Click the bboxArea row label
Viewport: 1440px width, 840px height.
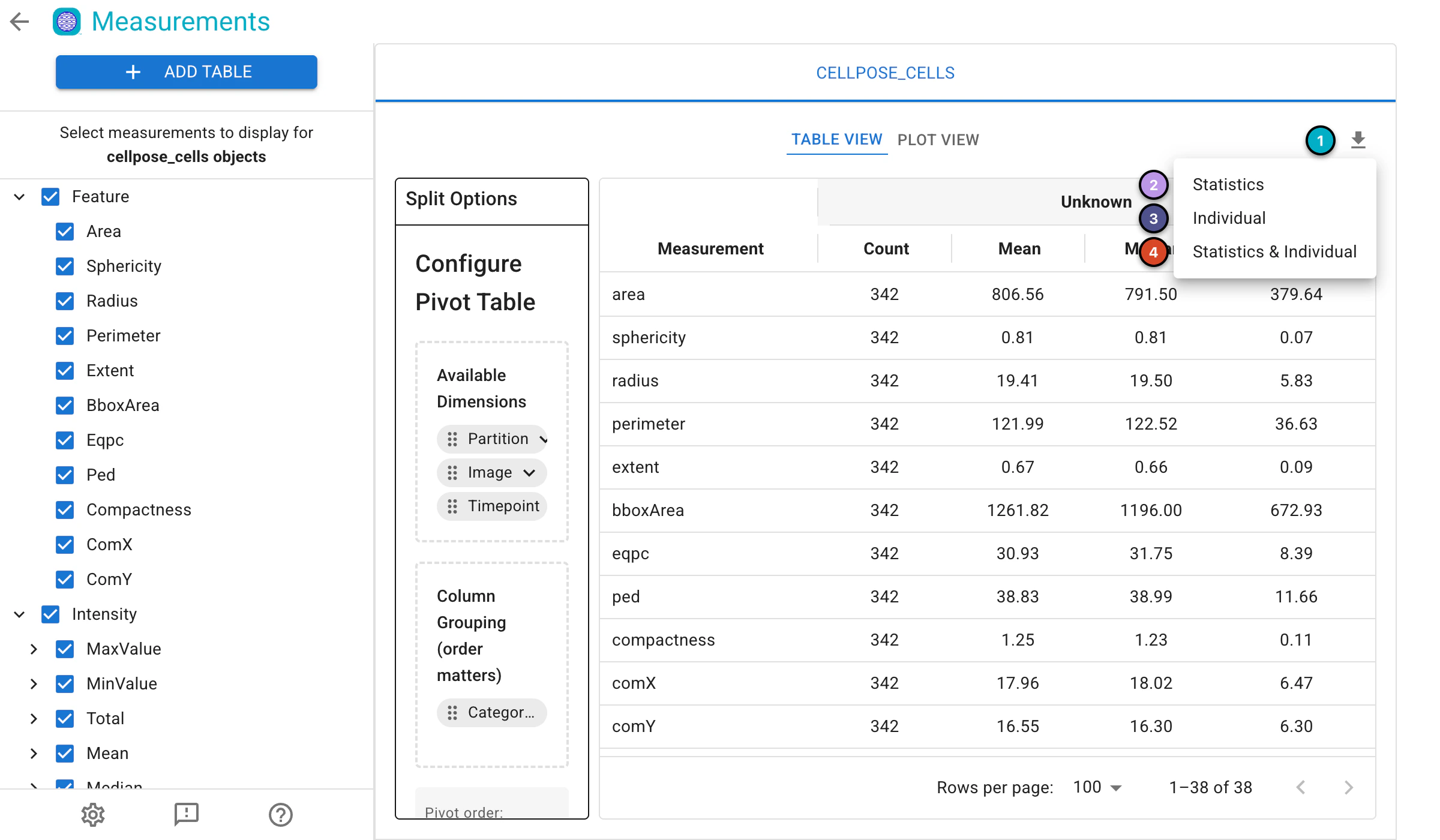click(x=648, y=511)
